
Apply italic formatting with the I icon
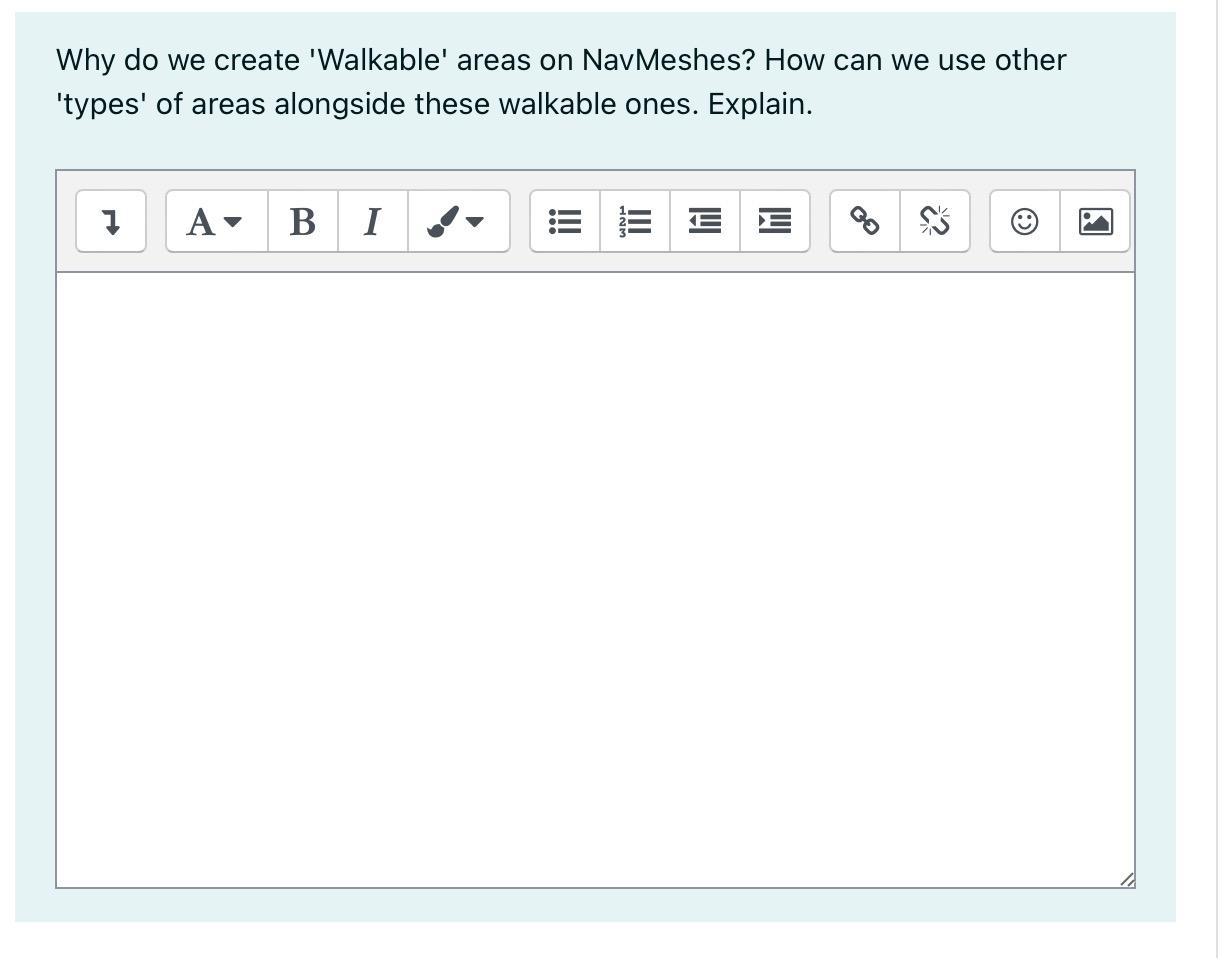coord(371,222)
